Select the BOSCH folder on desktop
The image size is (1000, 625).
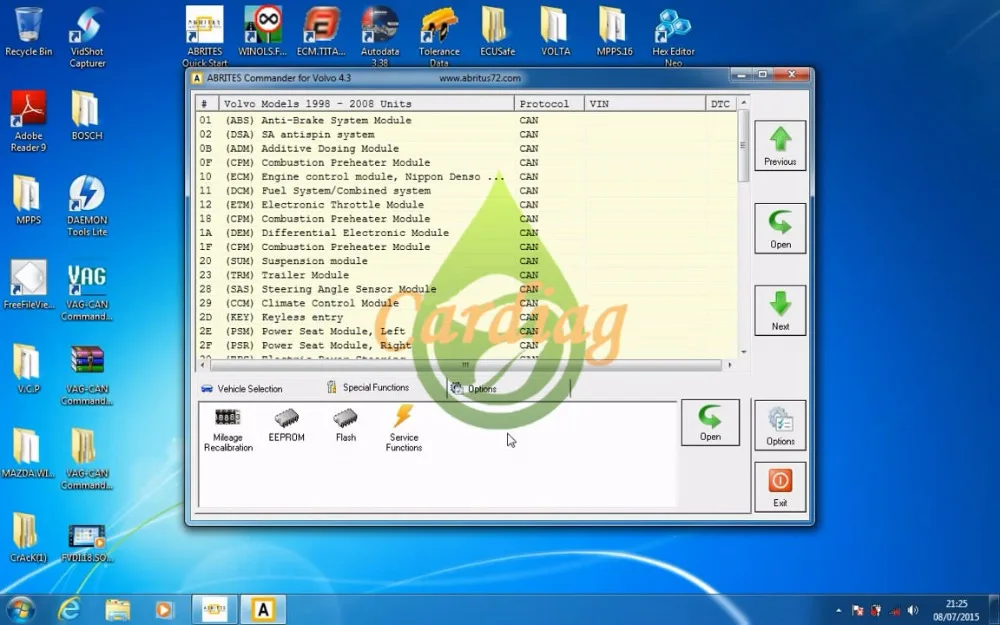(x=87, y=116)
